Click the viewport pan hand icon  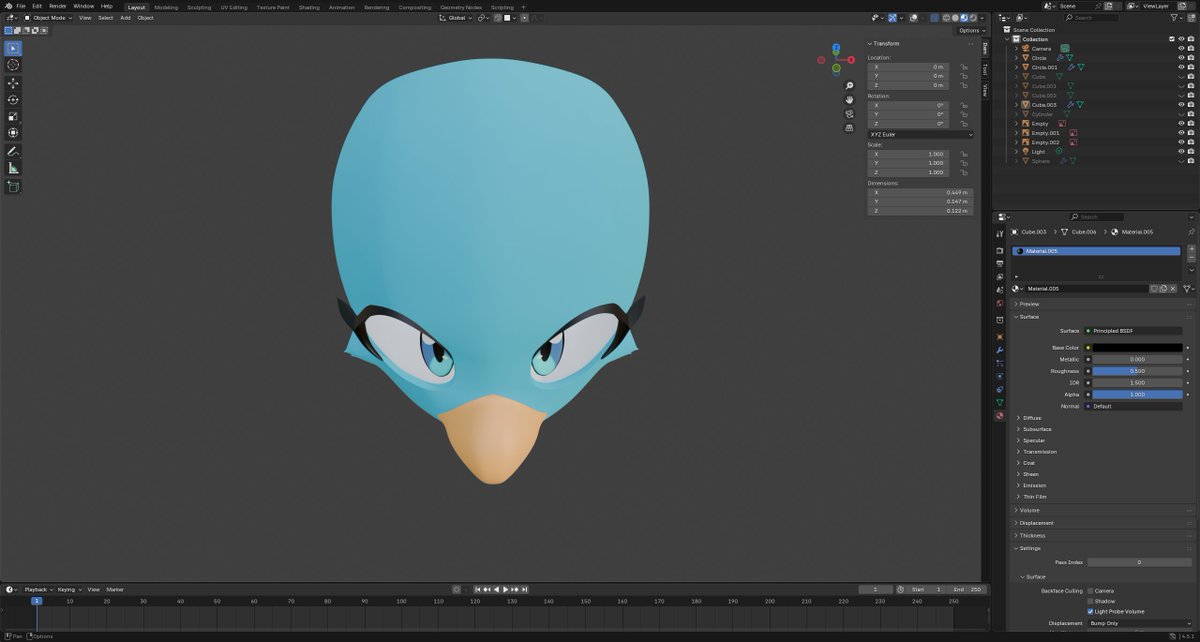coord(849,100)
